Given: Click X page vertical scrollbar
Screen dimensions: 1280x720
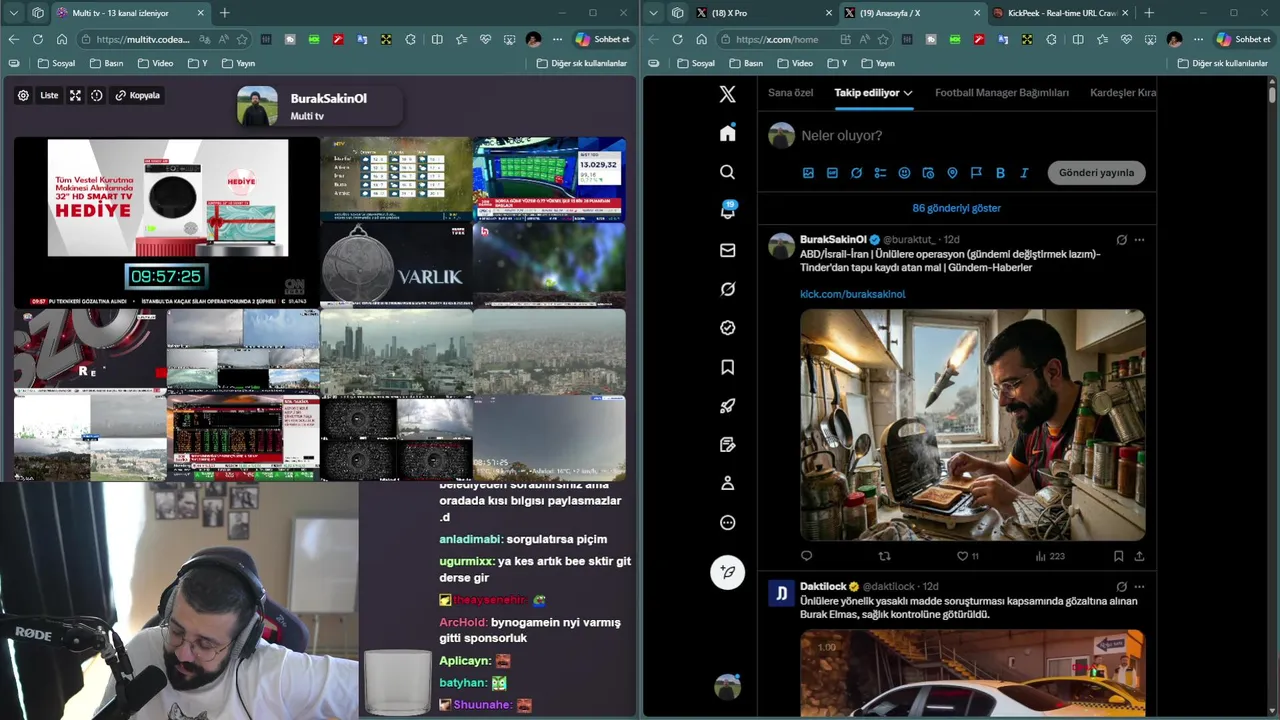Looking at the screenshot, I should [x=1272, y=96].
